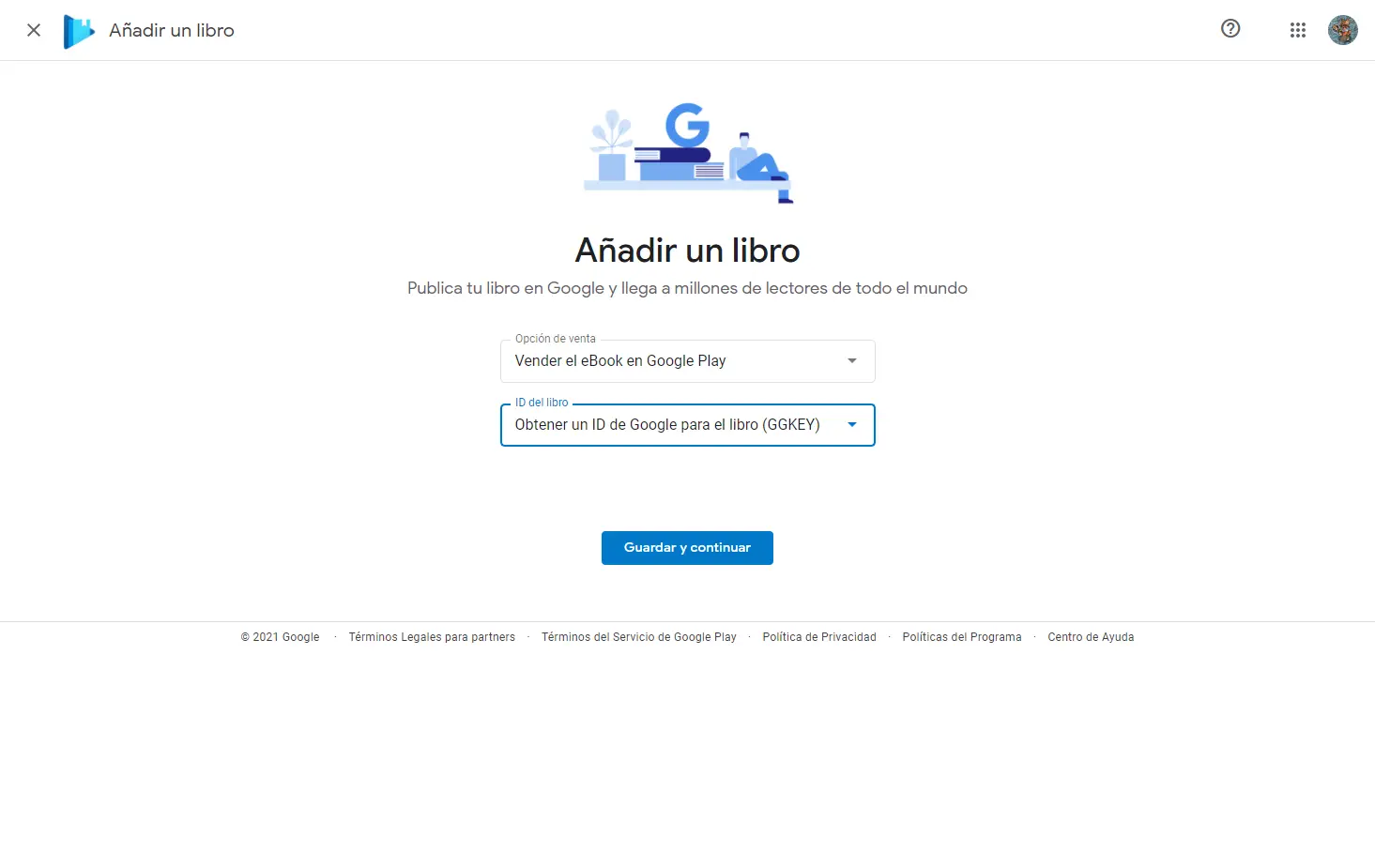
Task: Click the '© 2021 Google' footer text
Action: (280, 637)
